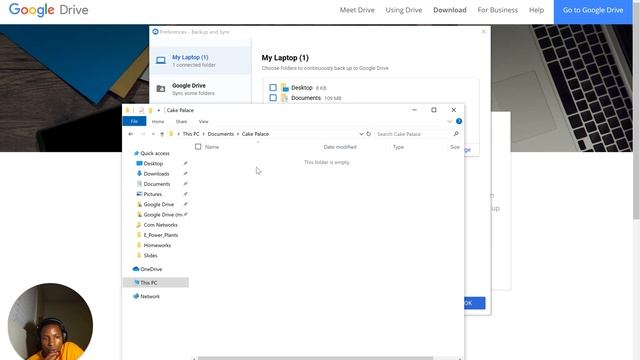The image size is (640, 360).
Task: Open the Home ribbon tab
Action: (158, 122)
